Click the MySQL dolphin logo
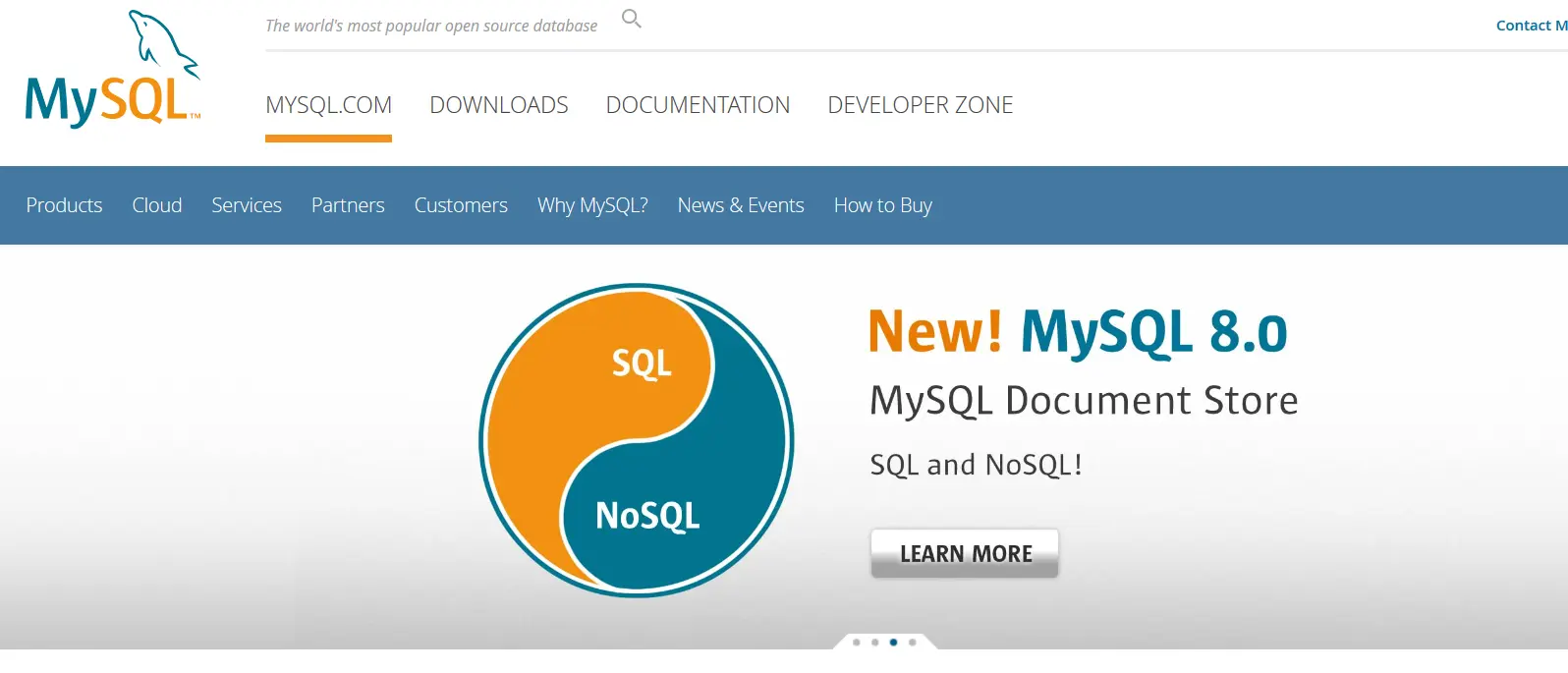The height and width of the screenshot is (673, 1568). pos(113,69)
